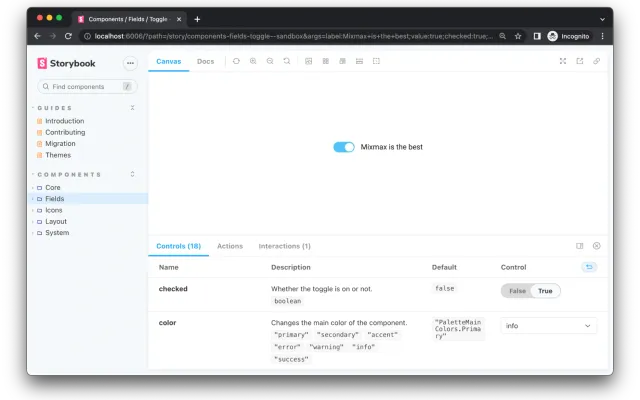
Task: Reset all controls
Action: [x=589, y=267]
